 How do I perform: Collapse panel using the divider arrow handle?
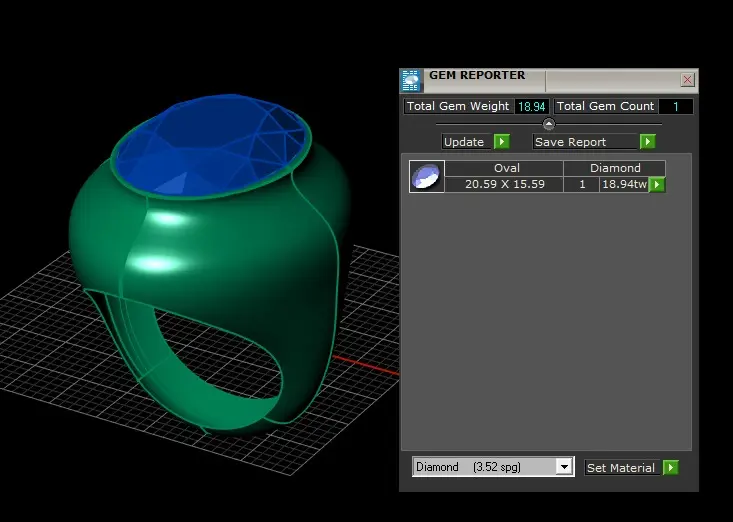coord(549,124)
